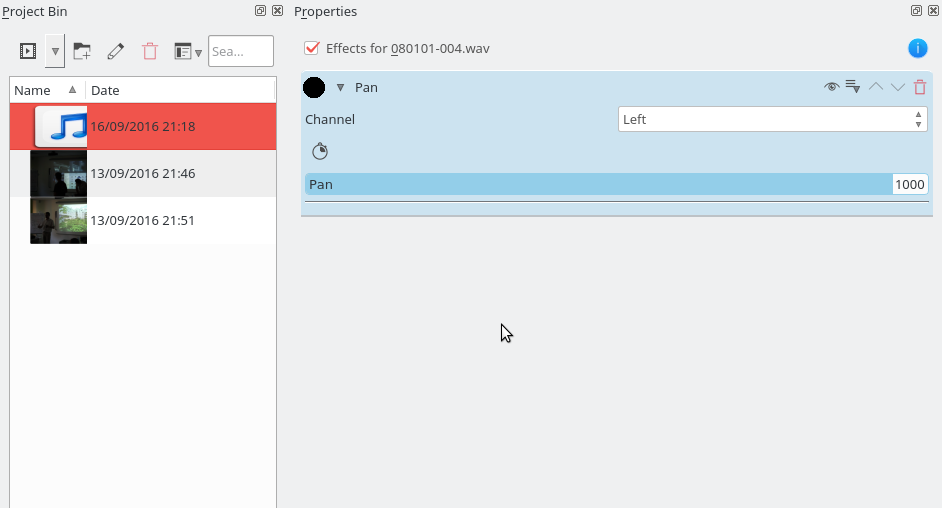Delete the Pan effect
The width and height of the screenshot is (942, 508).
[920, 87]
